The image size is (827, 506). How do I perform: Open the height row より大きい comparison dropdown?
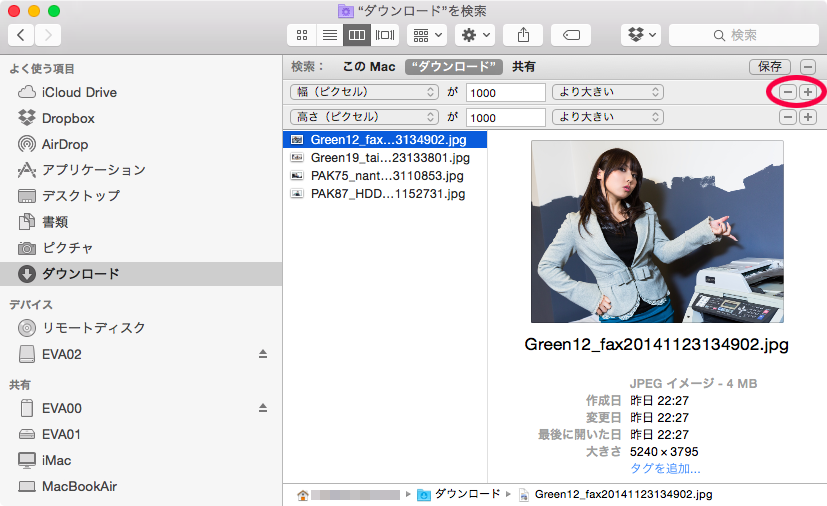[608, 117]
